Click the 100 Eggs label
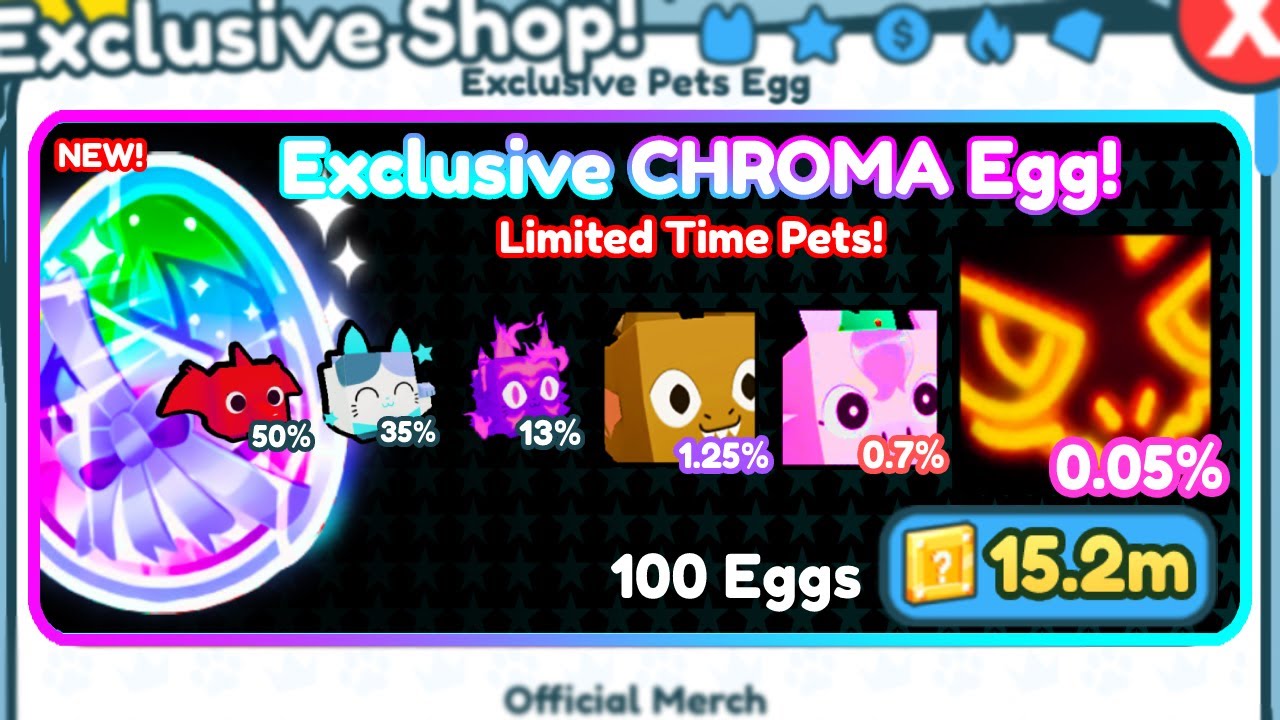The image size is (1280, 720). (x=735, y=577)
